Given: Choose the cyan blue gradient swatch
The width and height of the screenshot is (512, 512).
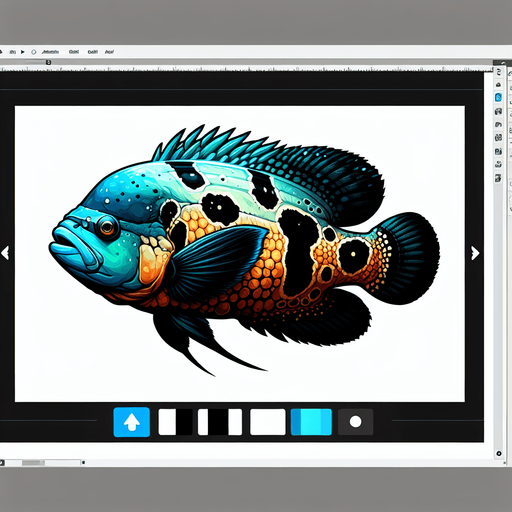Looking at the screenshot, I should point(311,422).
